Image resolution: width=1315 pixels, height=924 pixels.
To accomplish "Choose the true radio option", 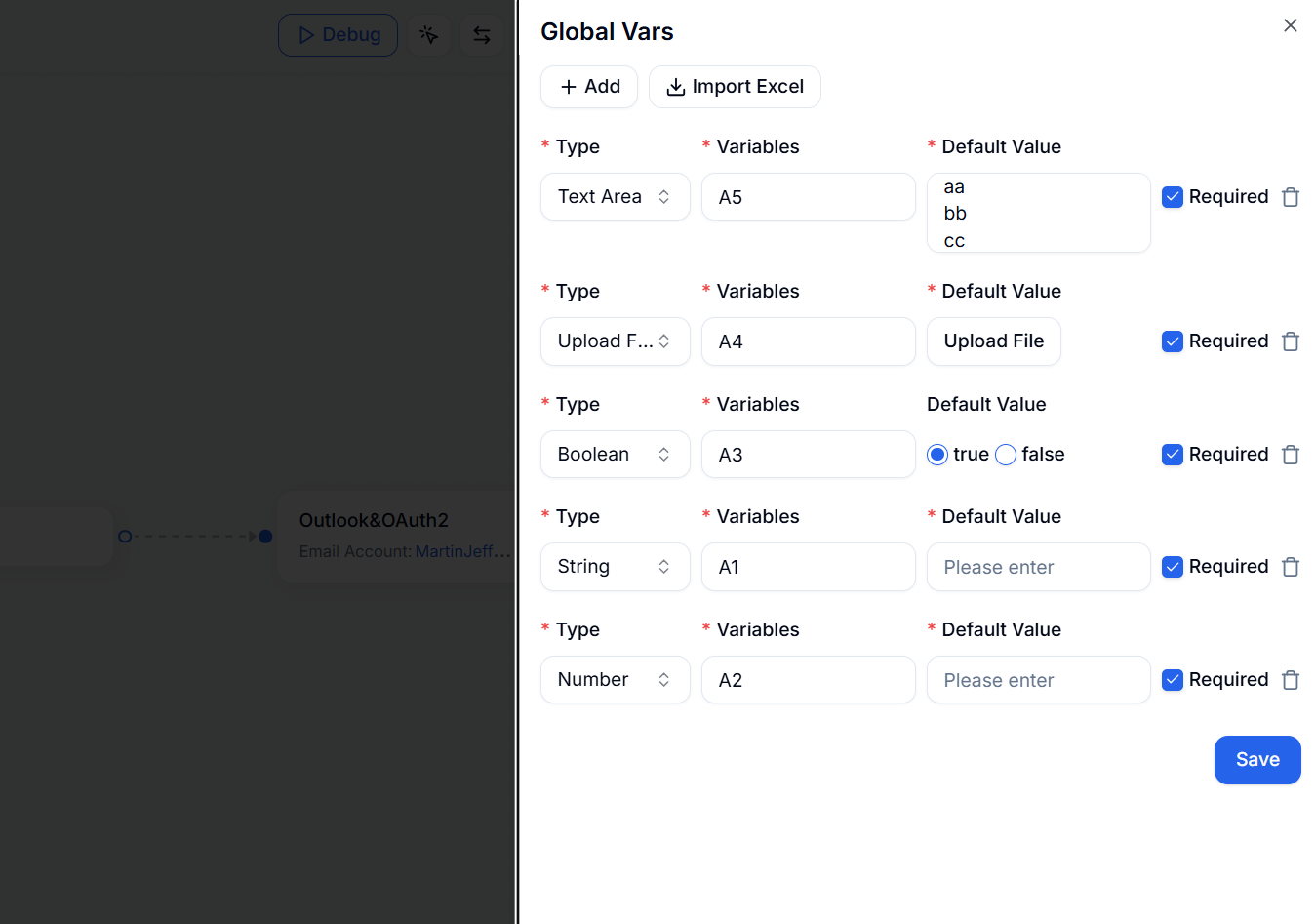I will 937,455.
